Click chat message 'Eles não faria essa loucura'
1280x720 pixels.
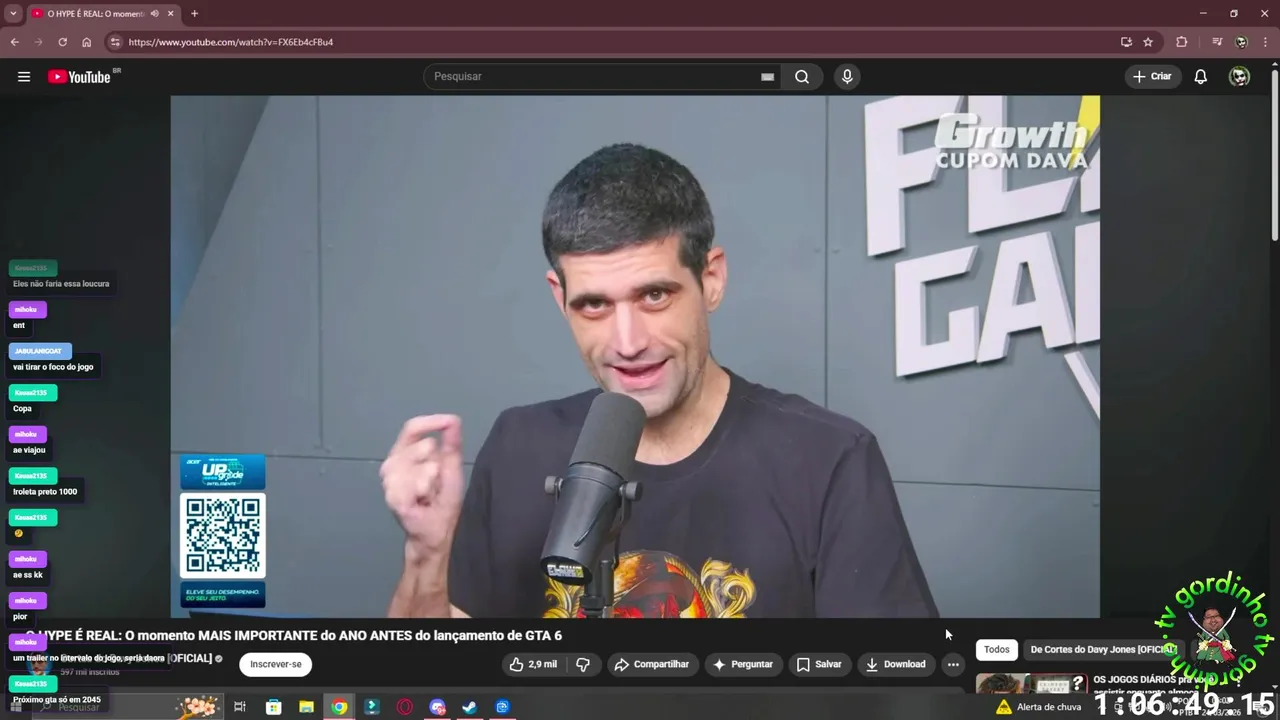pyautogui.click(x=61, y=284)
